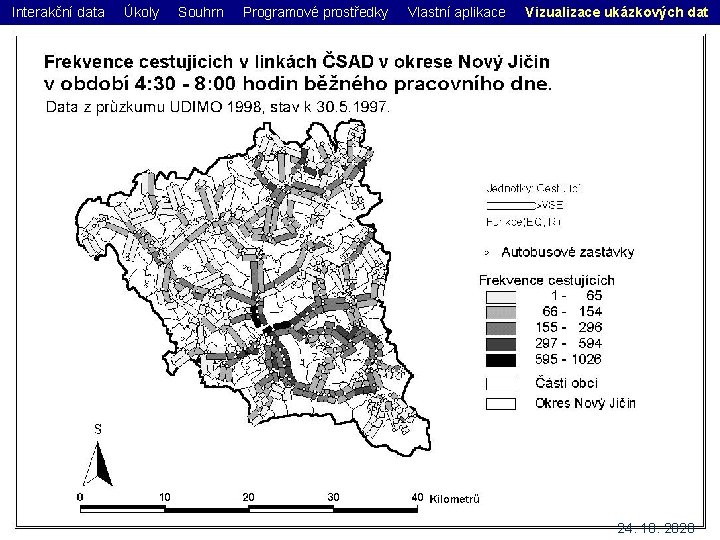Screen dimensions: 720x540
Task: Click the subtitle Data z průzkumu UDIMO 1998
Action: [218, 107]
